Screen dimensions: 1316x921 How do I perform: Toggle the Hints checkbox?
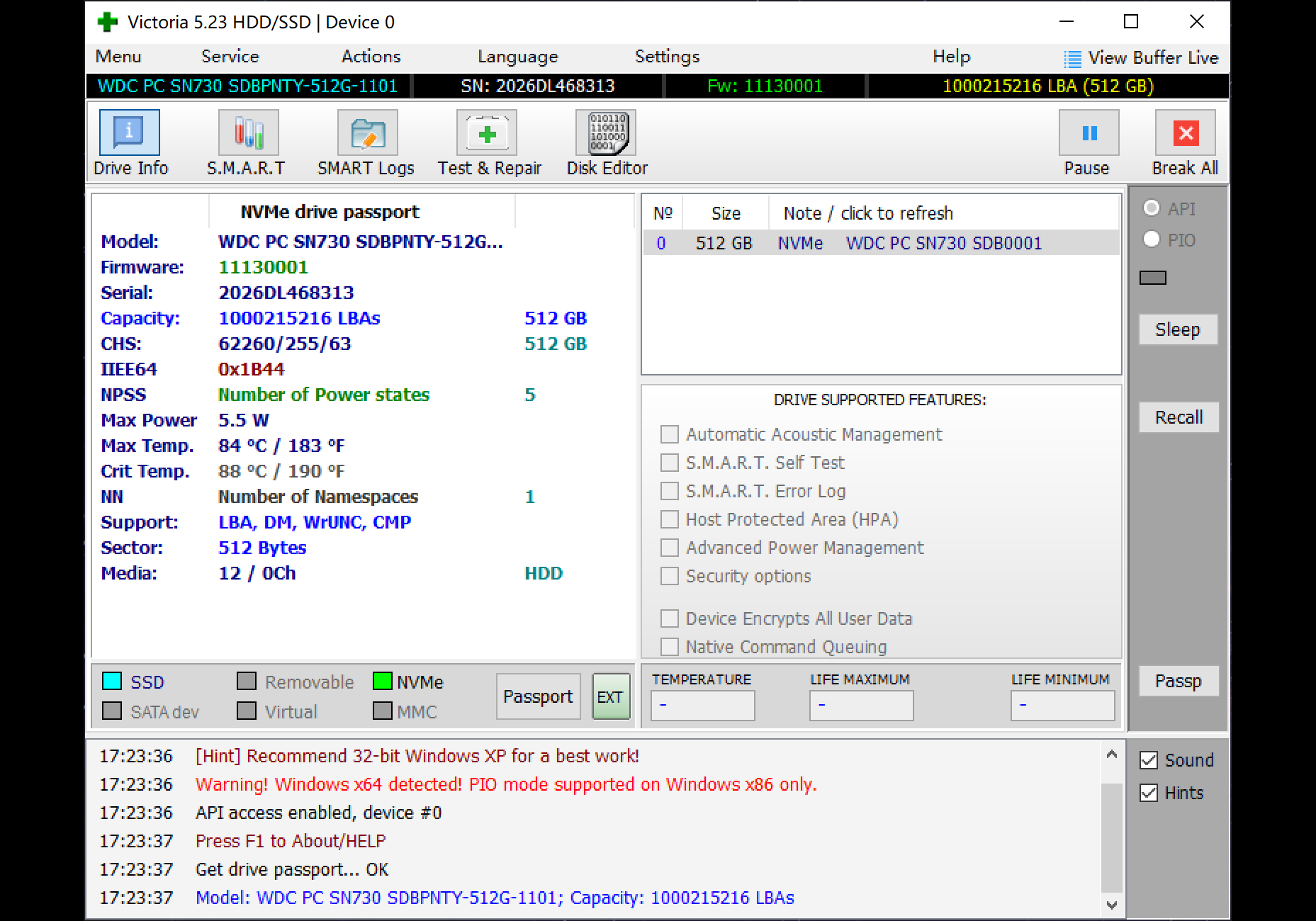click(x=1149, y=793)
